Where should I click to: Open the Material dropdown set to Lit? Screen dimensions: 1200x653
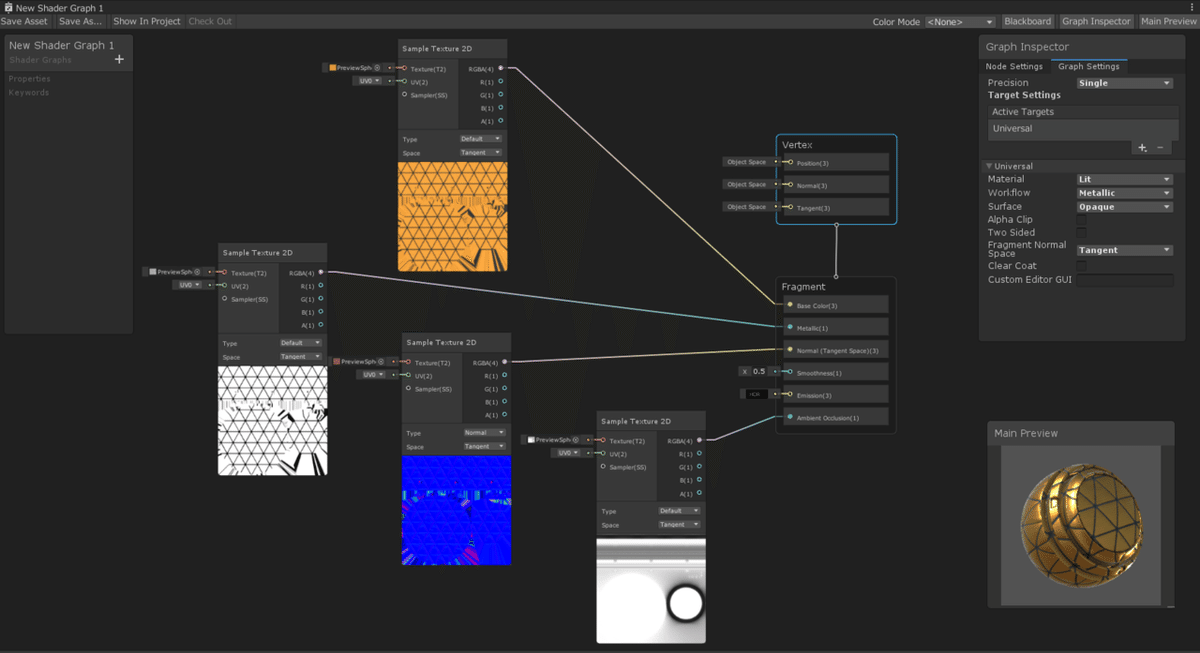[1124, 180]
